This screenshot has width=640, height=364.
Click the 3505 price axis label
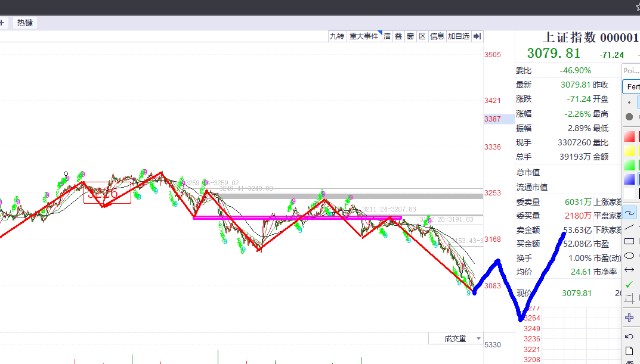pyautogui.click(x=493, y=55)
